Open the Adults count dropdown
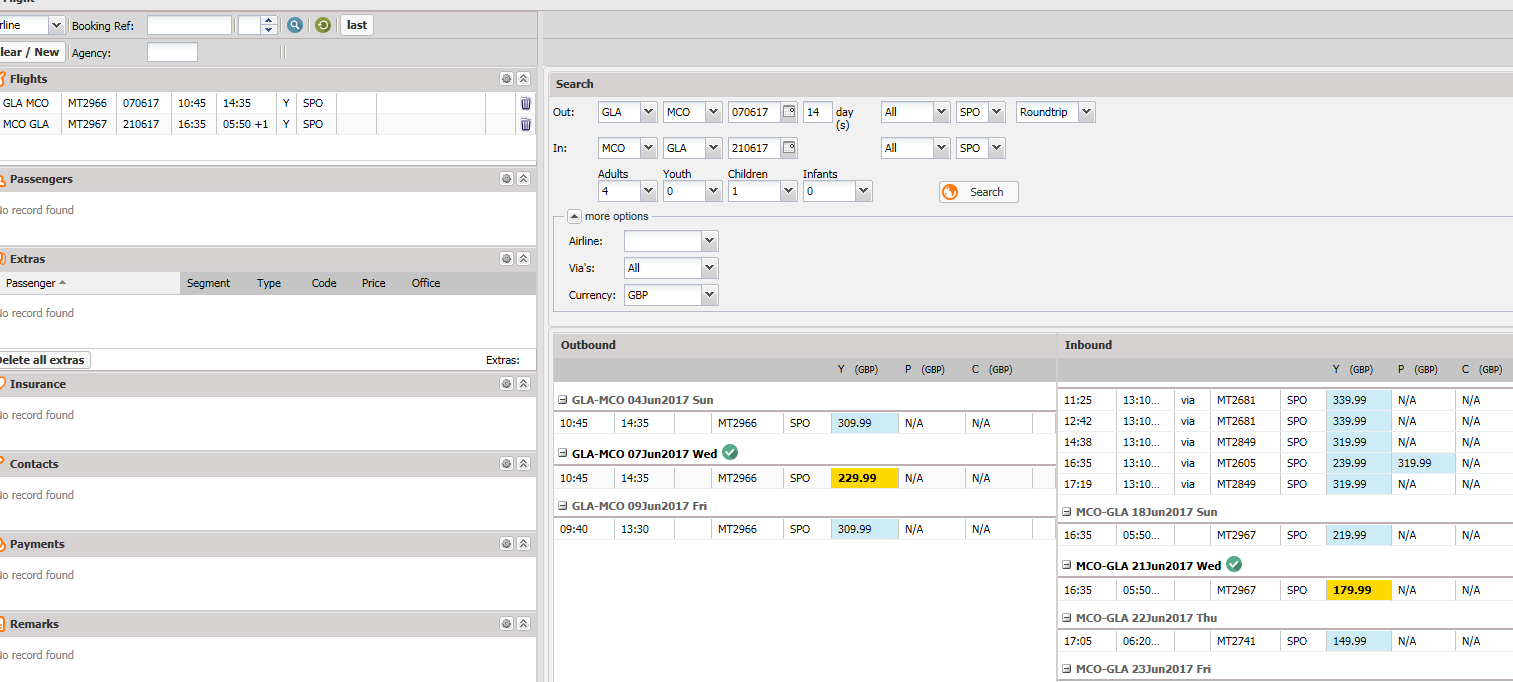Image resolution: width=1513 pixels, height=682 pixels. 647,191
